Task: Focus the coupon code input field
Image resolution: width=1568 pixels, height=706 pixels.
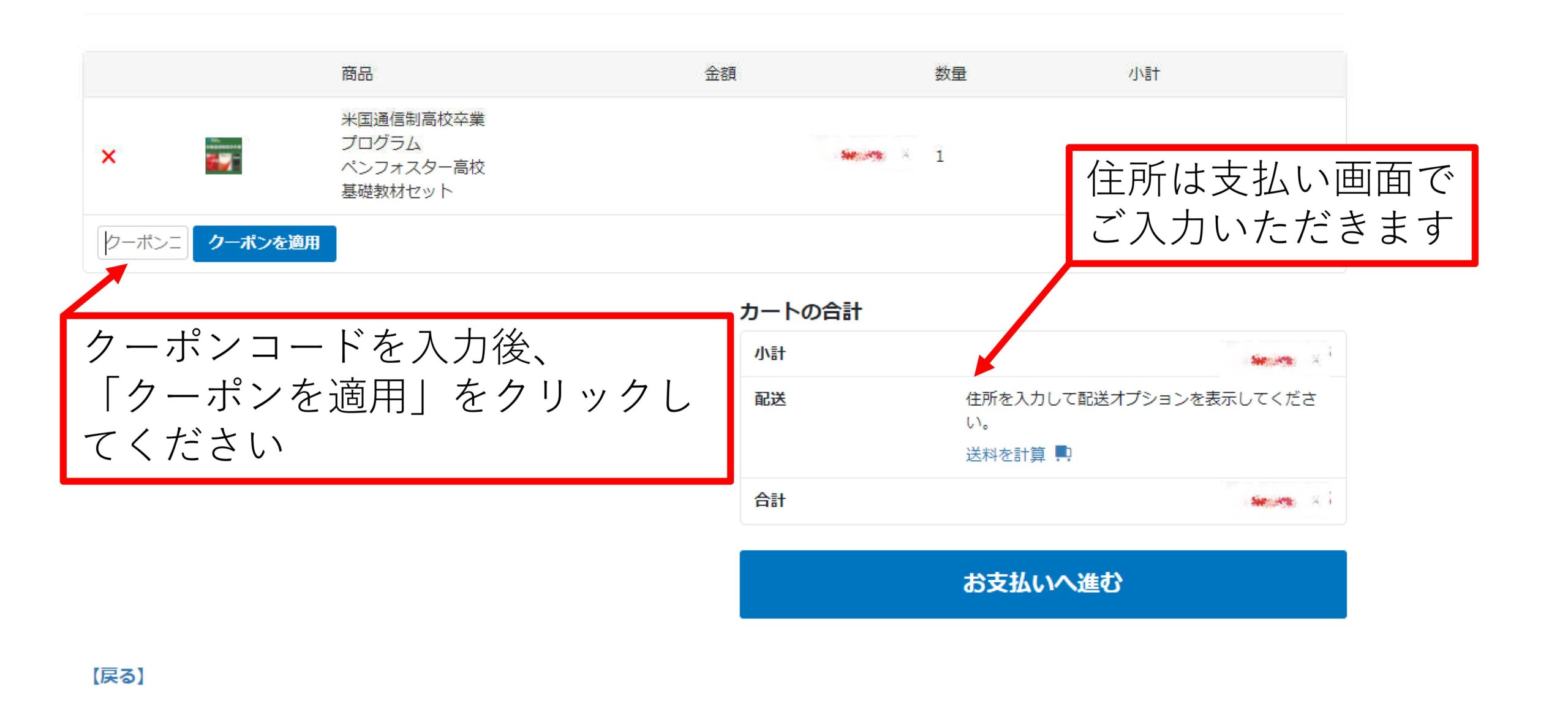Action: (142, 243)
